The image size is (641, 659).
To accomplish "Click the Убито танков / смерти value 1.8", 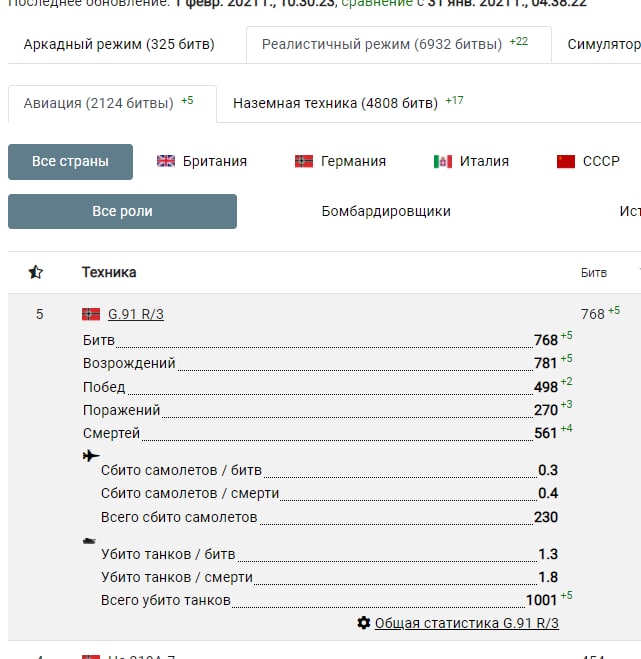I will tap(548, 577).
